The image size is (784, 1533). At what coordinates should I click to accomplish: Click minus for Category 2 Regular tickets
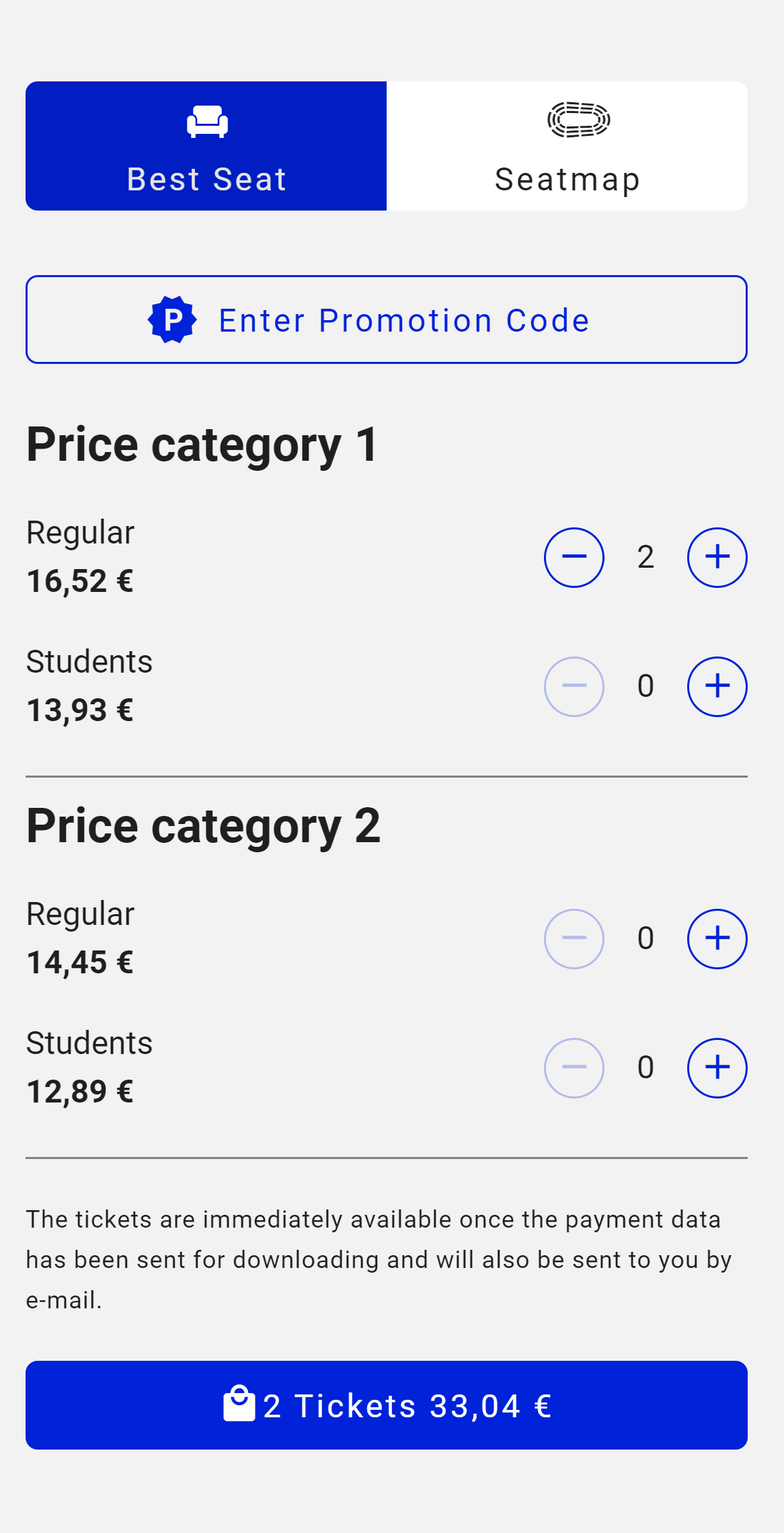coord(574,938)
